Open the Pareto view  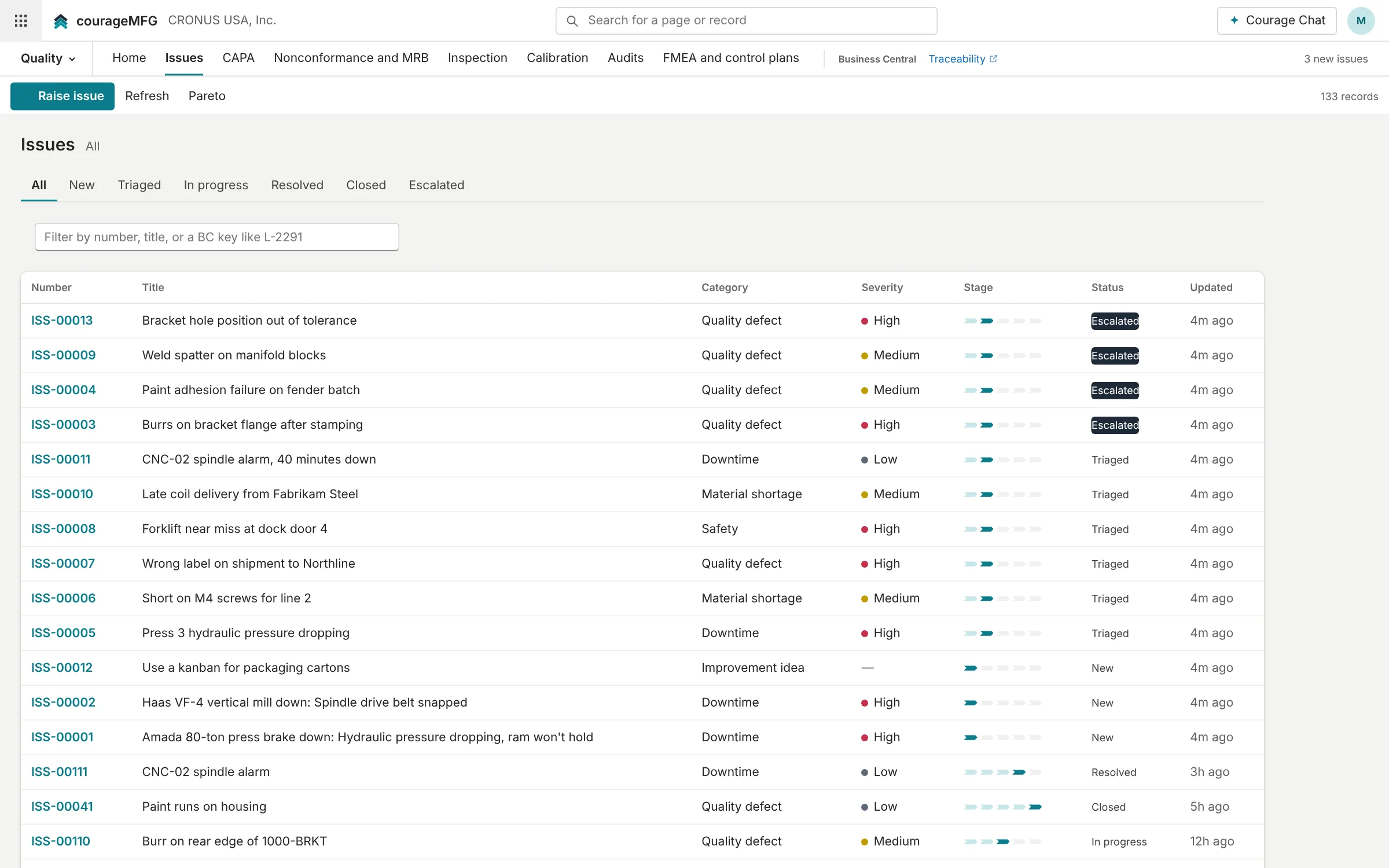pos(207,96)
